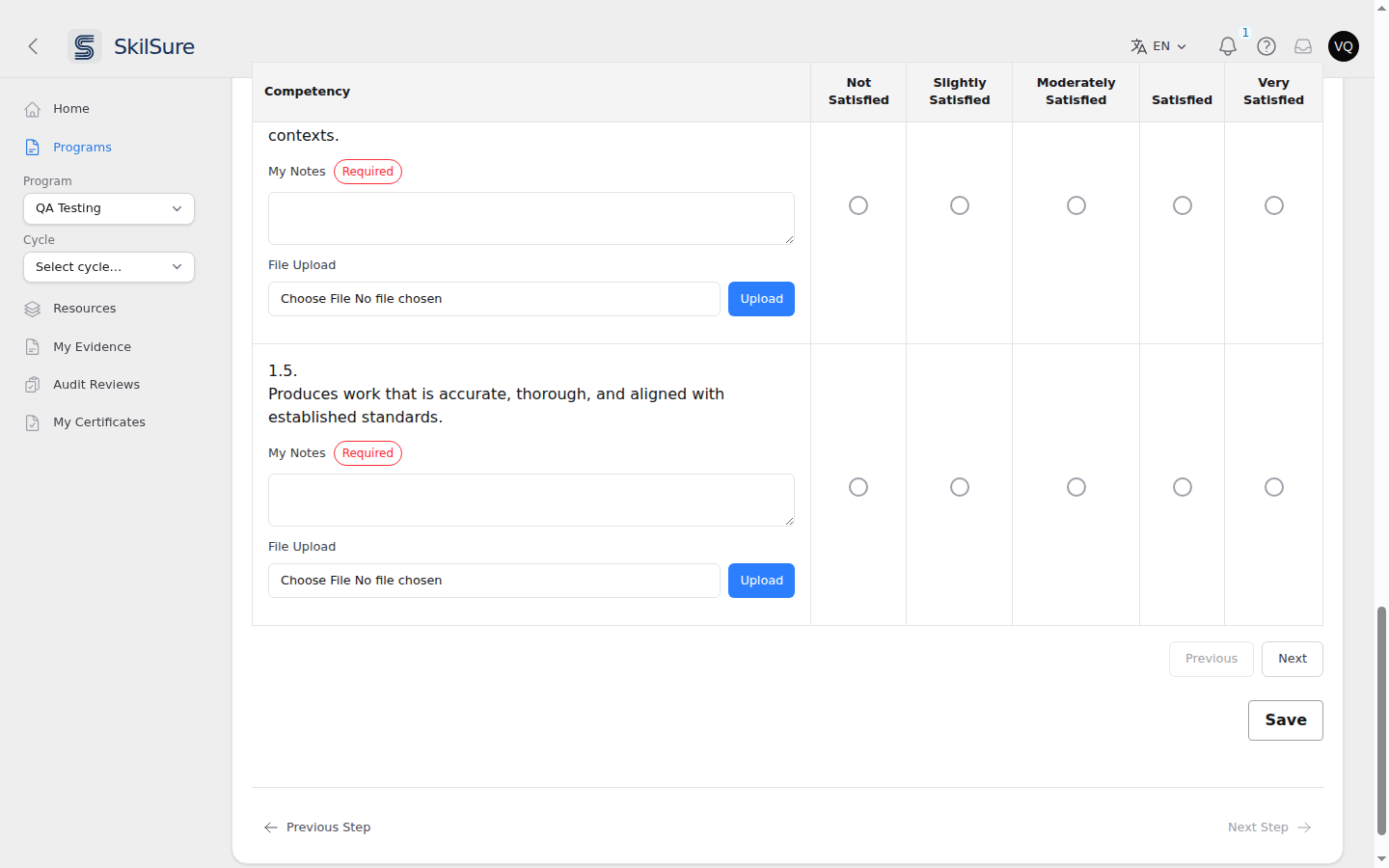Open the SkilSure logo home link
This screenshot has height=868, width=1389.
(x=131, y=46)
